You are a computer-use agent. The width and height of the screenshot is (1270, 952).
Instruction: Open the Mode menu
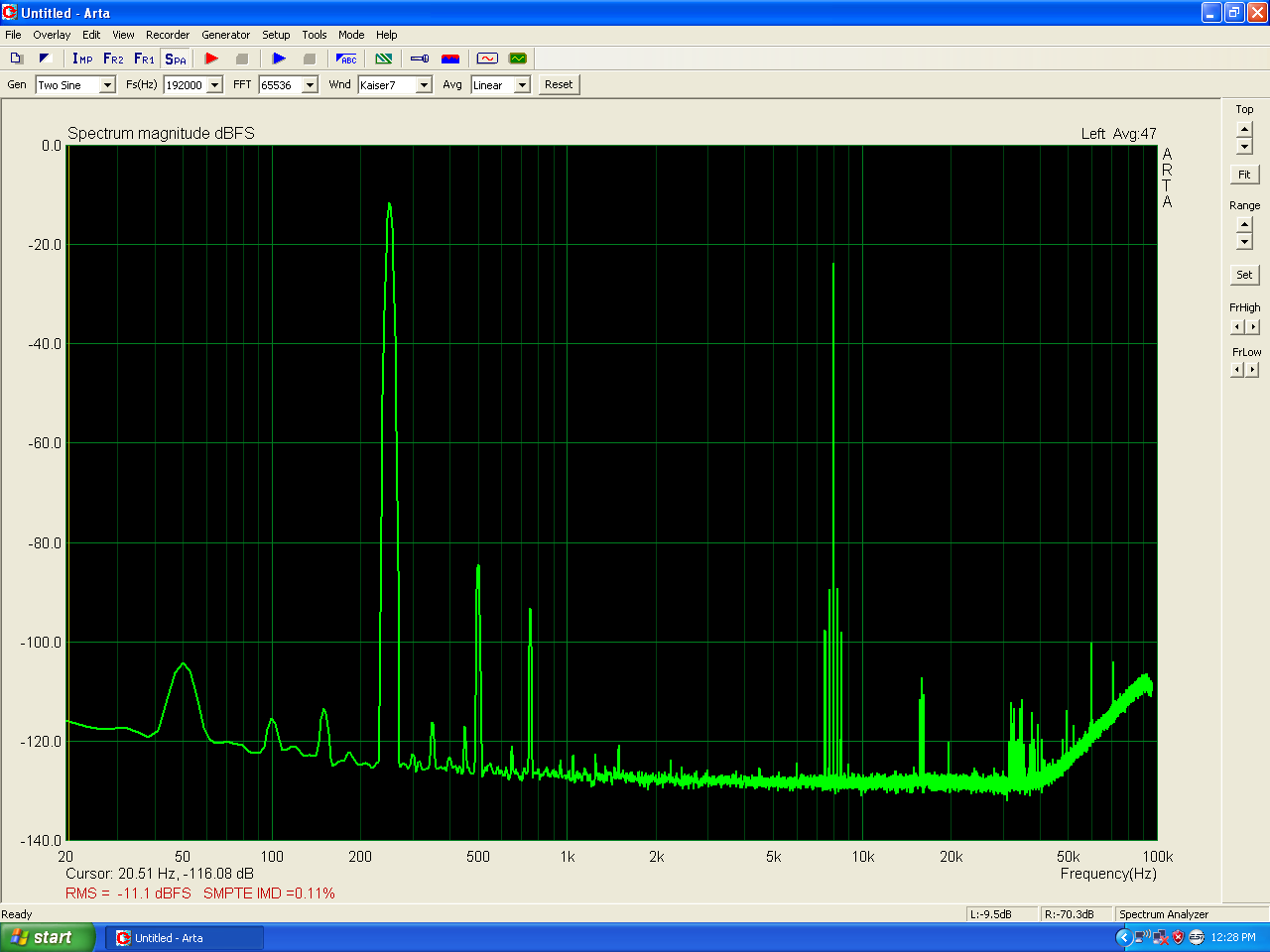351,35
